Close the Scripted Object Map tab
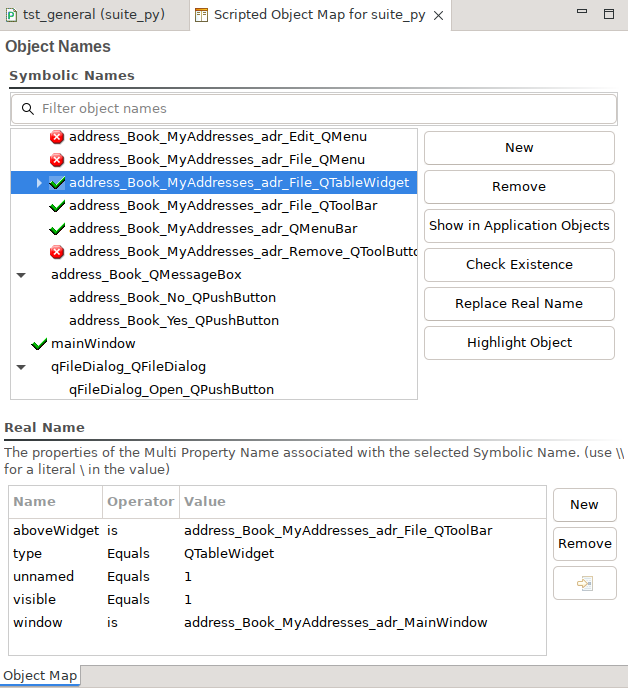Viewport: 628px width, 688px height. [x=438, y=16]
